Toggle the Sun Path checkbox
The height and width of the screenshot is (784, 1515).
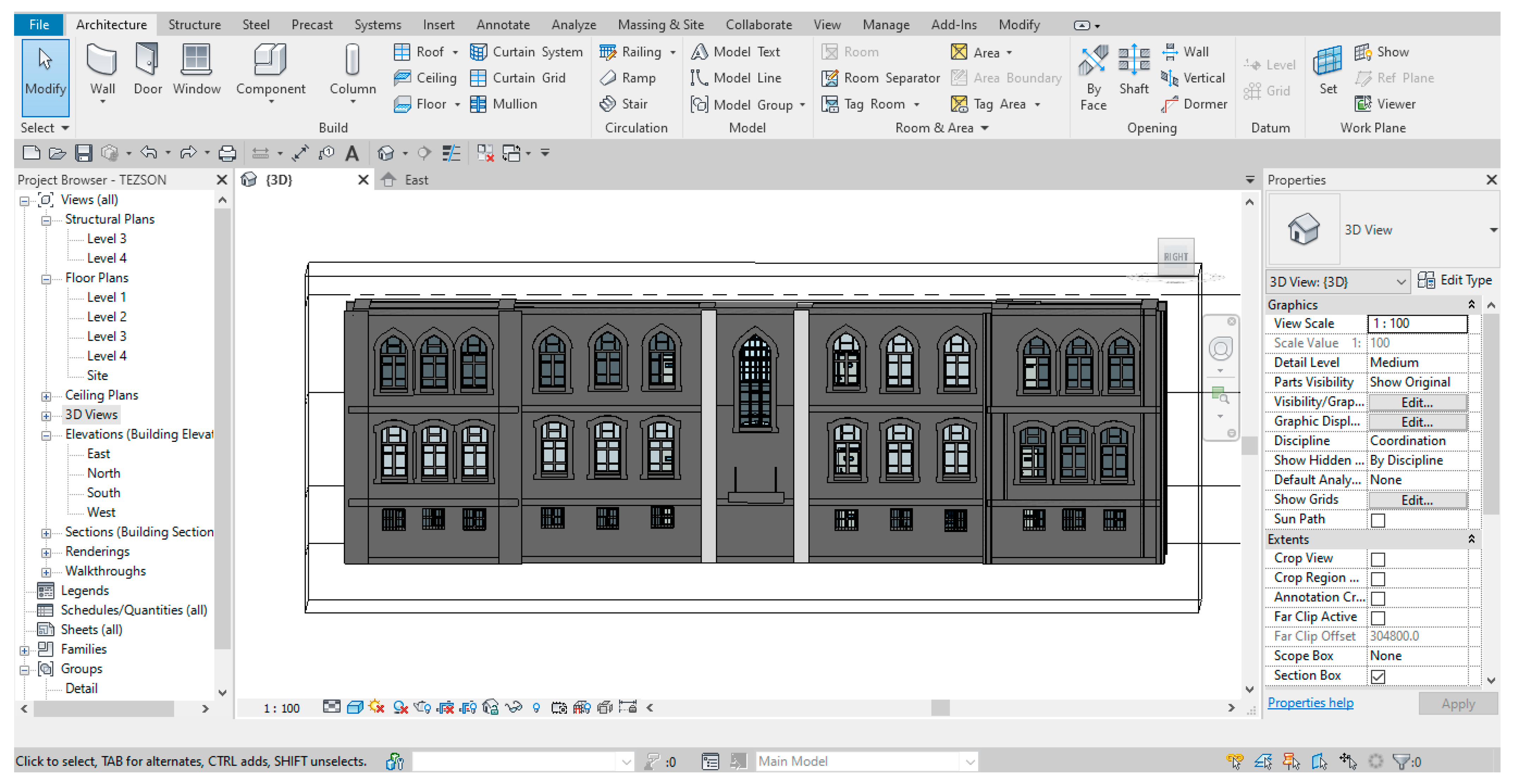(1377, 520)
